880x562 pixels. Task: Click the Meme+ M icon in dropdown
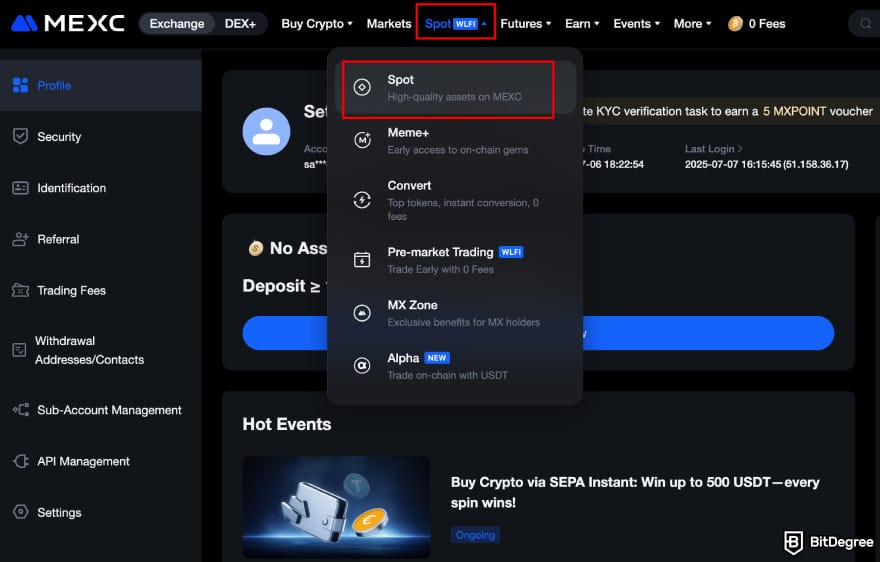362,140
